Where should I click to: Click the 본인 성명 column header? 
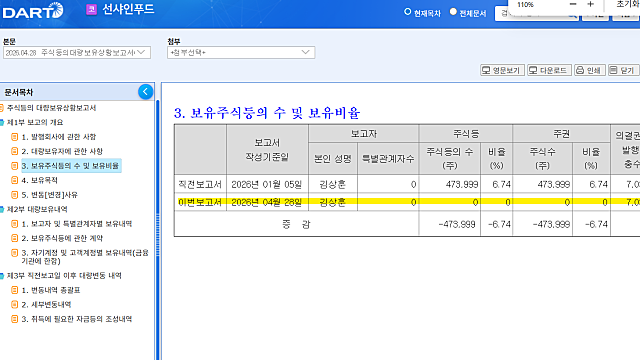coord(333,159)
